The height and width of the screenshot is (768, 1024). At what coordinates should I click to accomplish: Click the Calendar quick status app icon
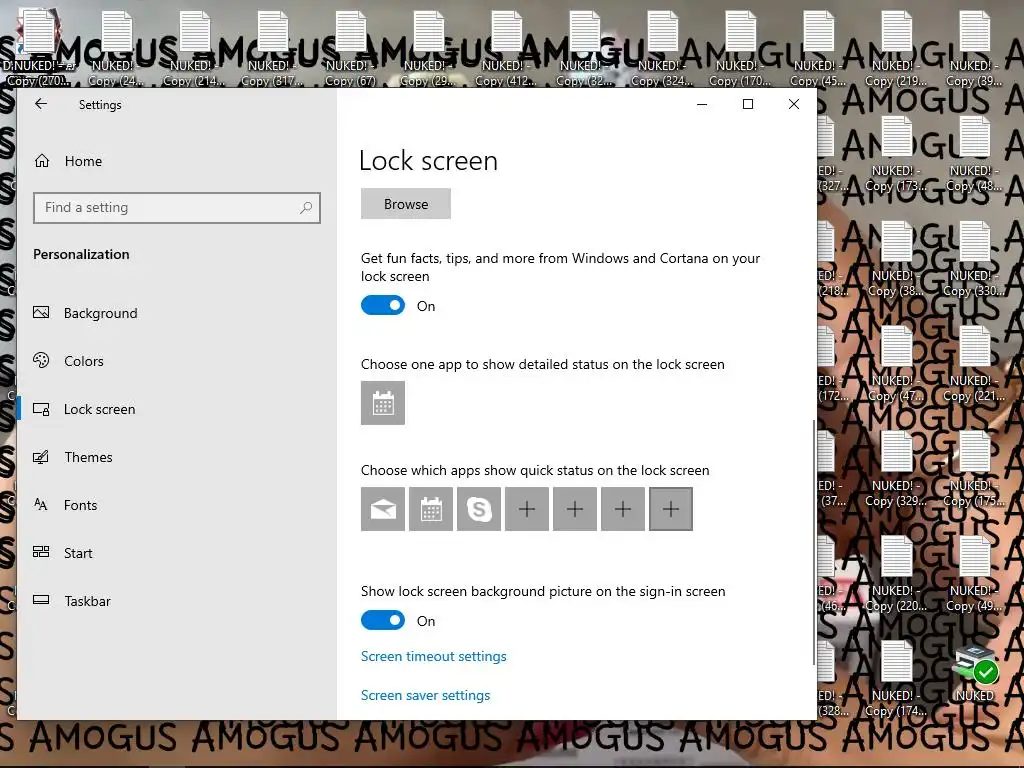431,509
